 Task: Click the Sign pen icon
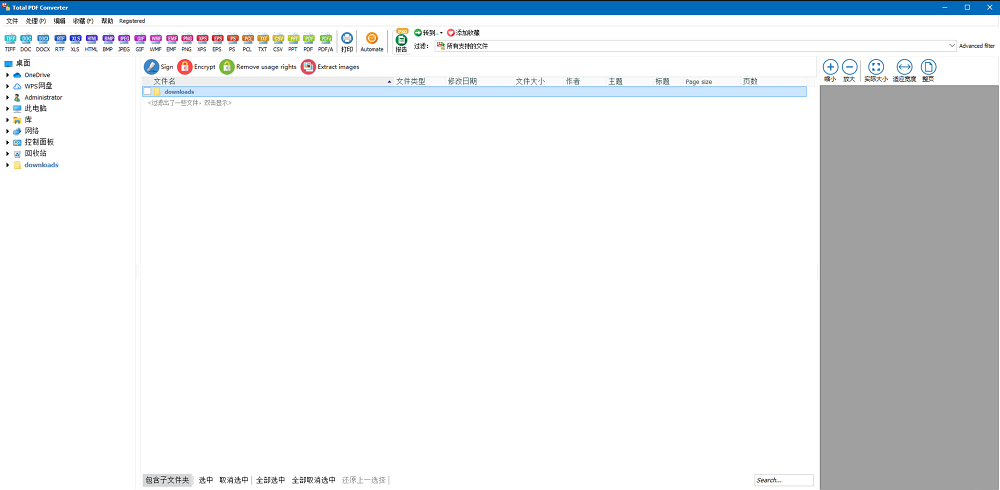pyautogui.click(x=151, y=66)
